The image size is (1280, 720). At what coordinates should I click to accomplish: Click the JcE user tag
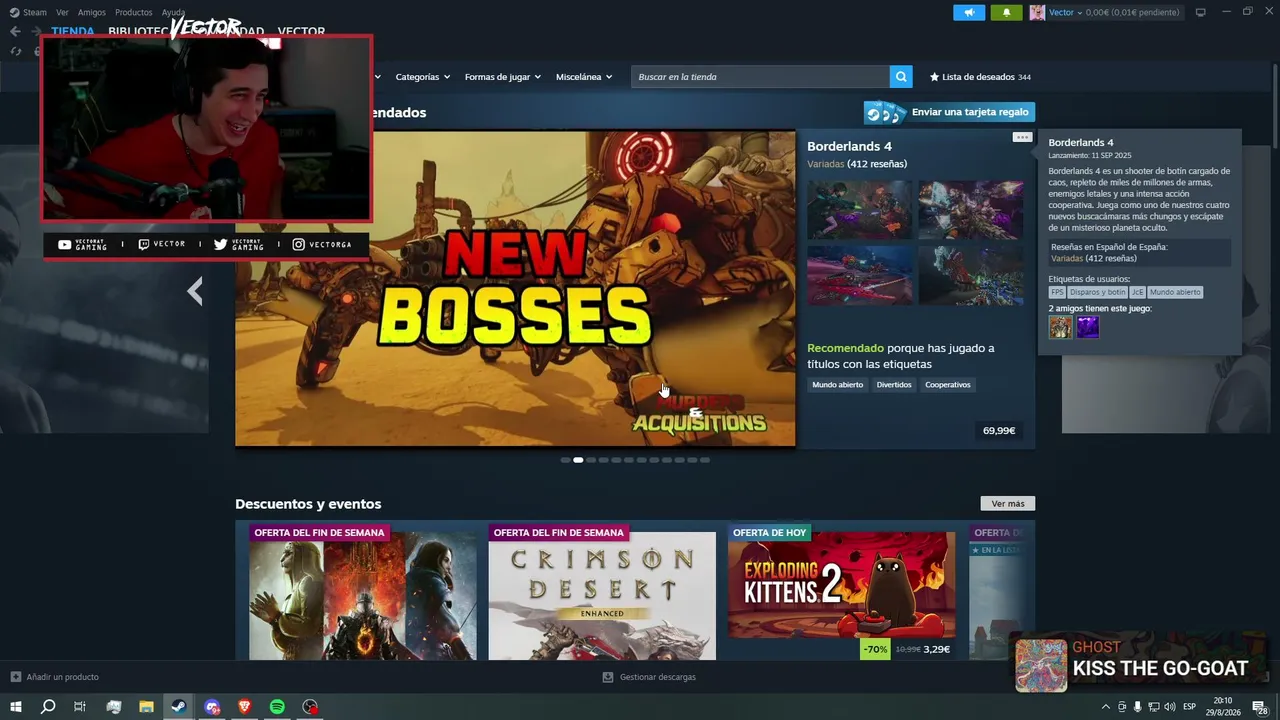(1137, 292)
